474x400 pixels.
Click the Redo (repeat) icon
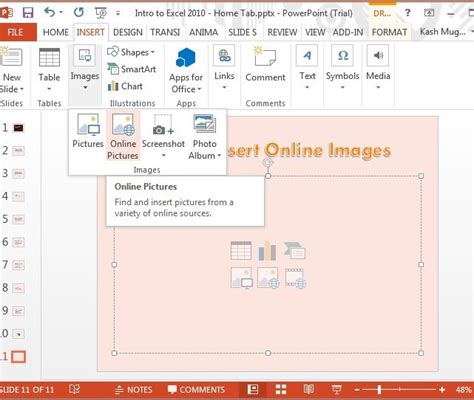(x=79, y=13)
